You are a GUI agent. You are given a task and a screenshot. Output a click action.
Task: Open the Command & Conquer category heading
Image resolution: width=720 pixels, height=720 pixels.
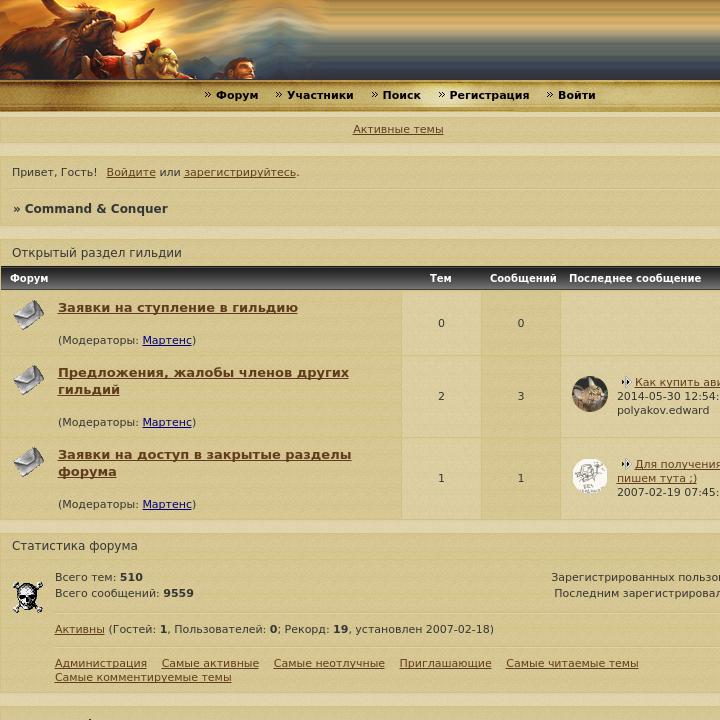point(96,208)
